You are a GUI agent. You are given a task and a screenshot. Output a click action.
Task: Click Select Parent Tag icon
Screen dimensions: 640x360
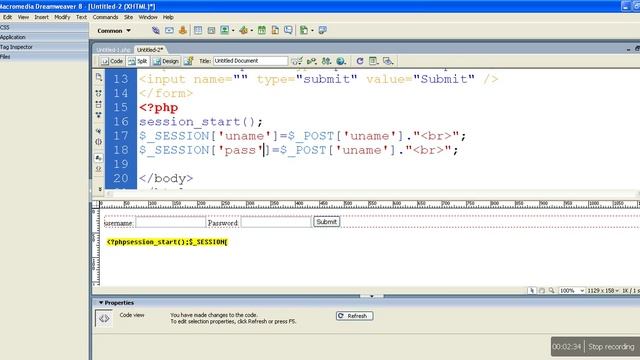[98, 131]
